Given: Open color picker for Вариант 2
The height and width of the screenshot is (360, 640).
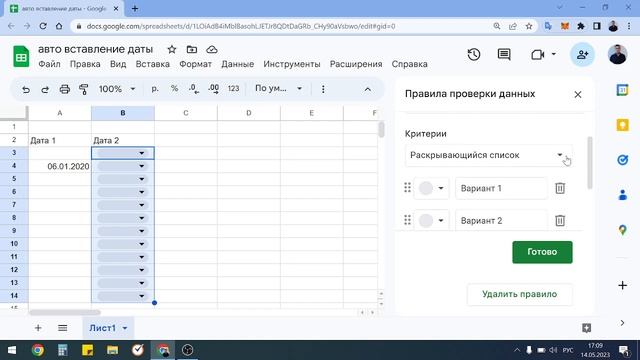Looking at the screenshot, I should (431, 220).
